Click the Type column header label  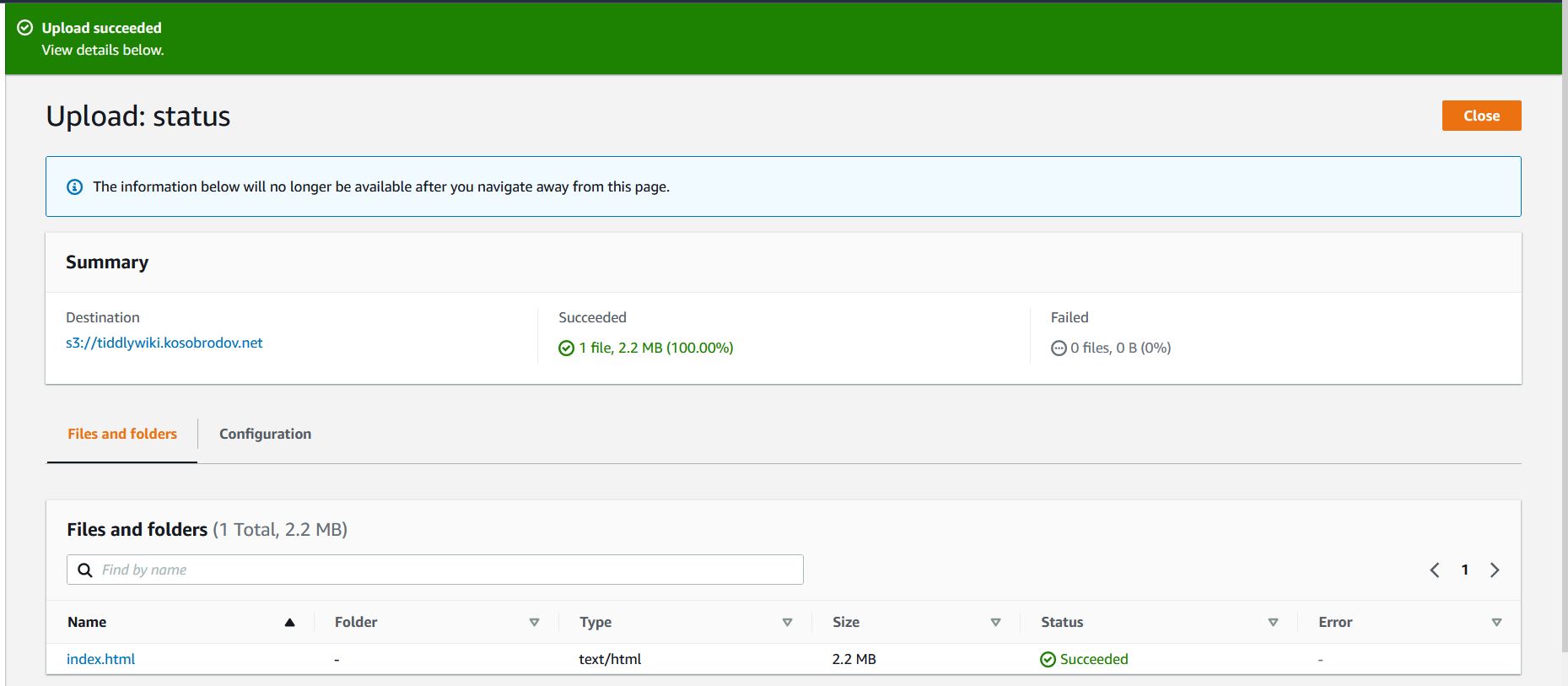tap(595, 622)
